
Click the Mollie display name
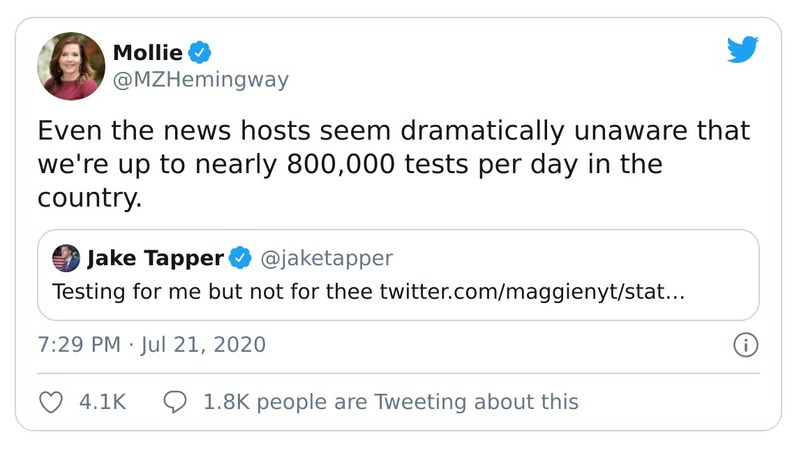[148, 52]
